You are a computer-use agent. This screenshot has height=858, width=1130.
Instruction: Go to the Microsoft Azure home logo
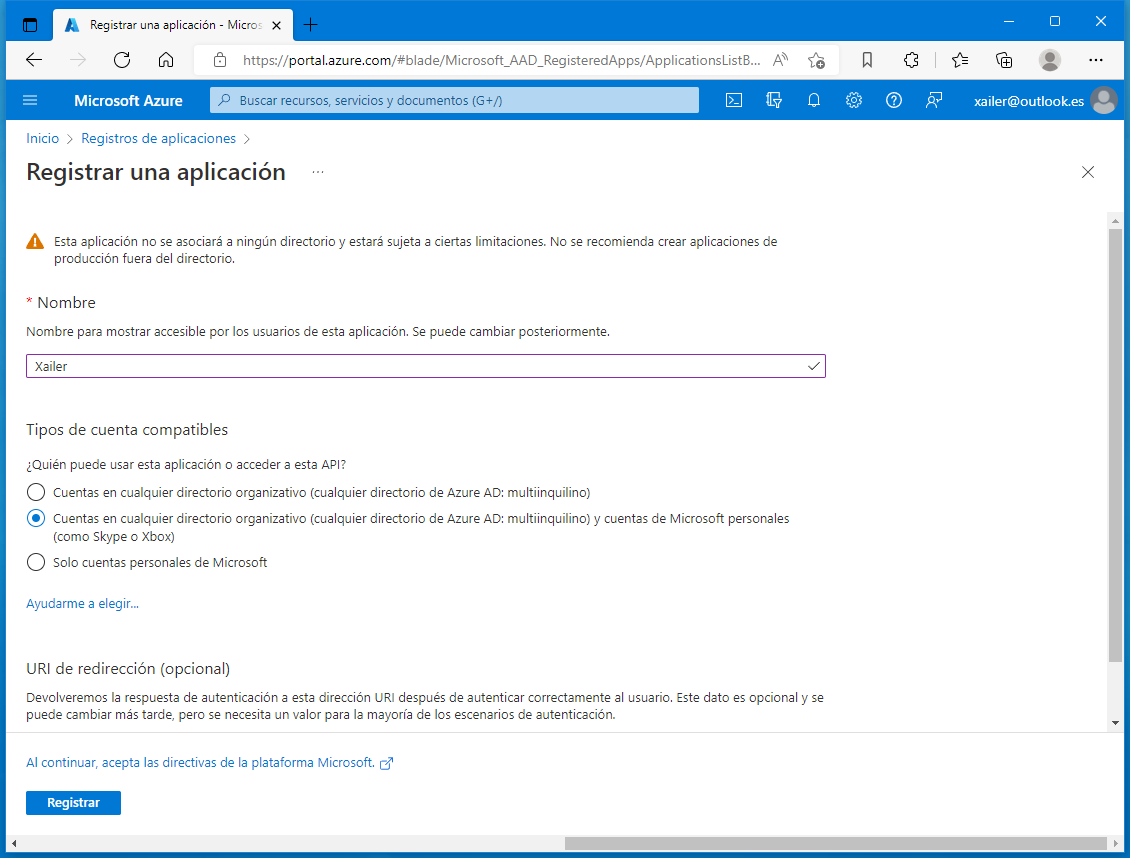pos(128,101)
